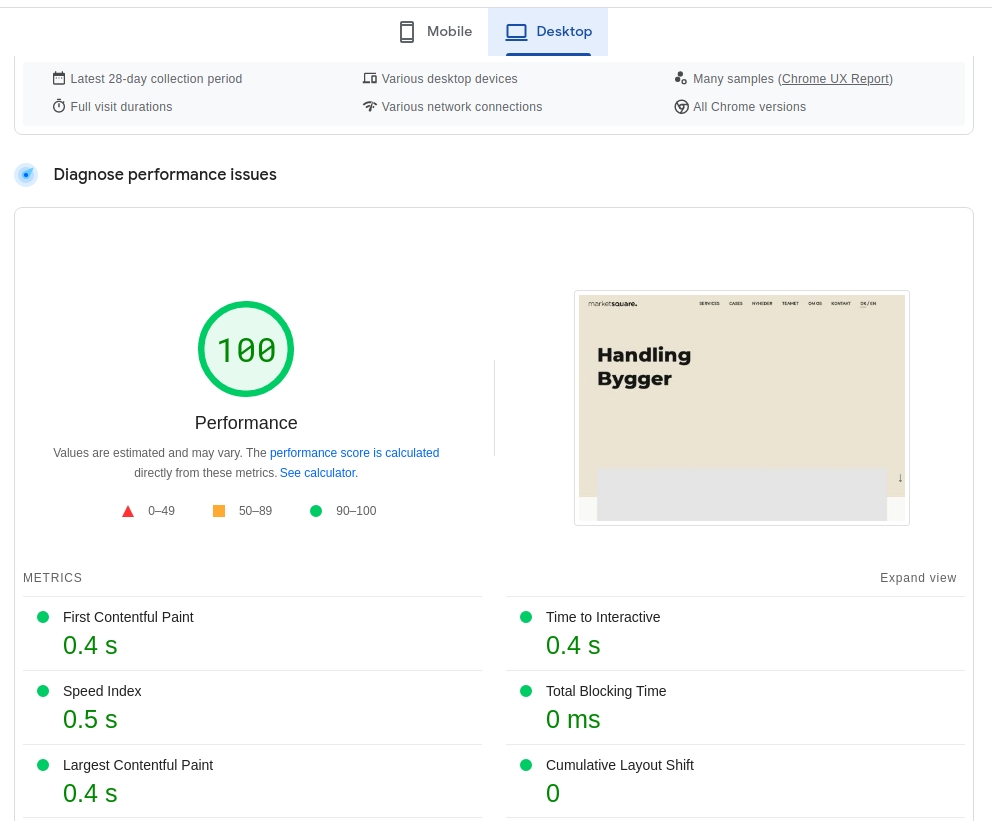Viewport: 992px width, 821px height.
Task: Click the calendar icon for collection period
Action: click(59, 79)
